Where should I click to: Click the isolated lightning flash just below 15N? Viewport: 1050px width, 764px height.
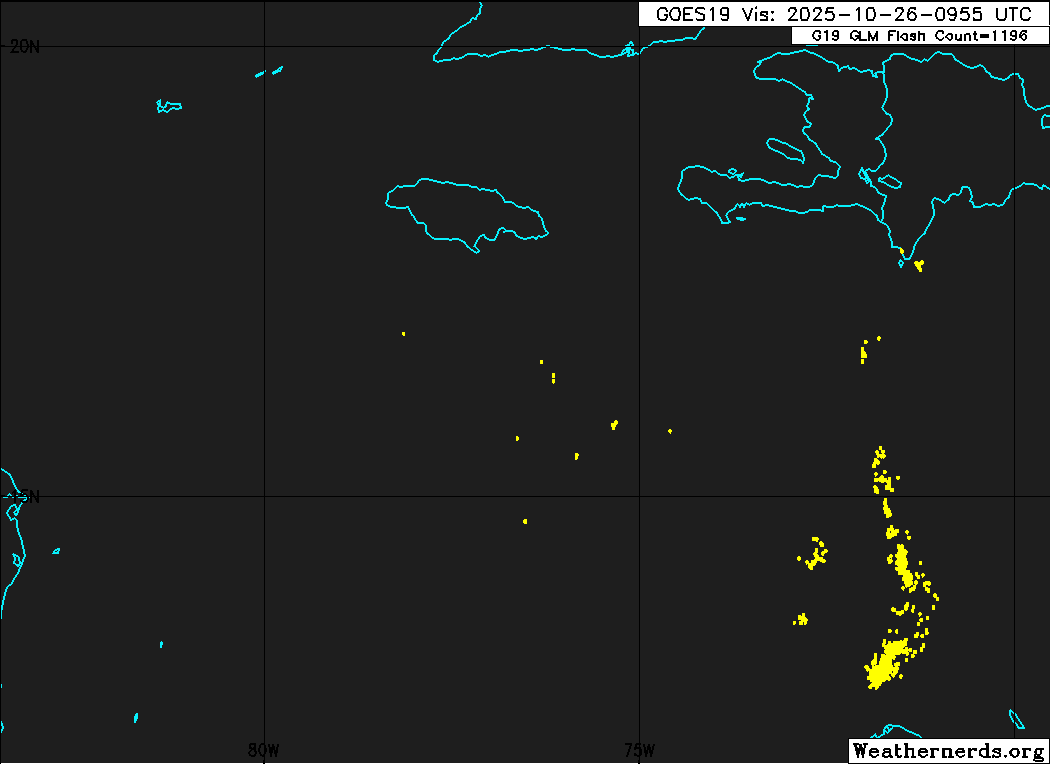pos(524,521)
